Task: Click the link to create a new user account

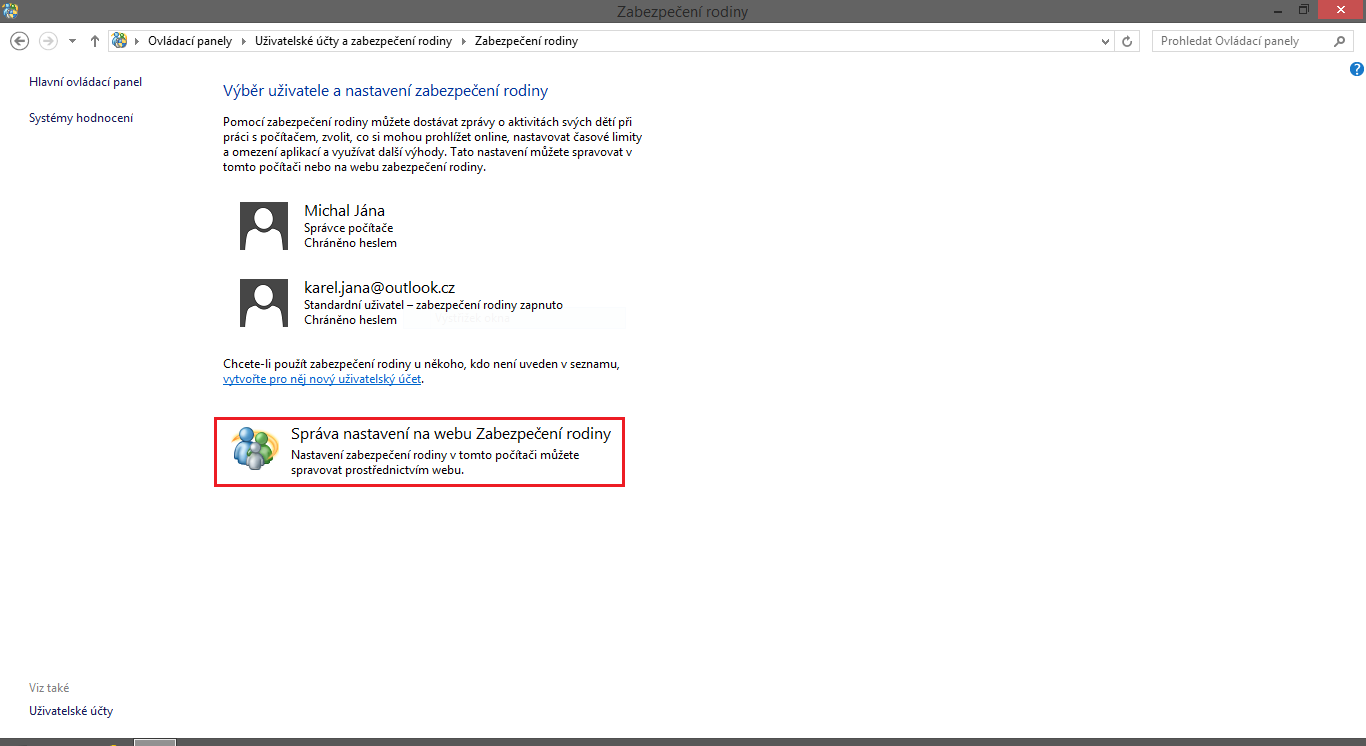Action: [x=322, y=379]
